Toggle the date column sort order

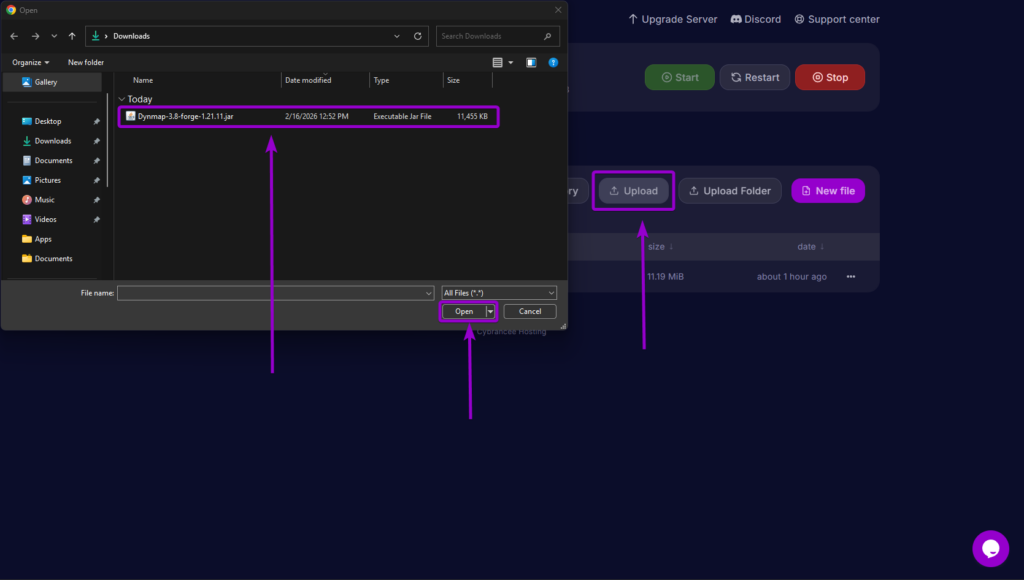coord(812,246)
